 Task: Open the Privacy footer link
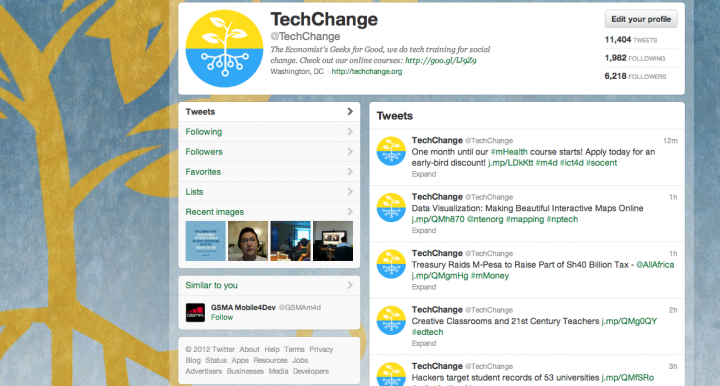pos(321,349)
